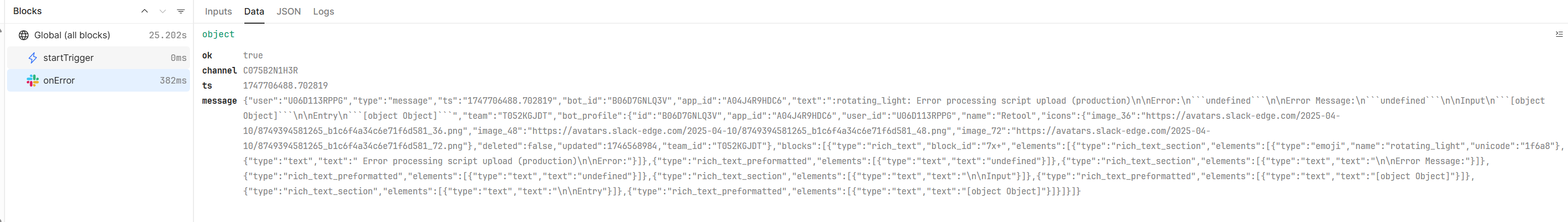Click the lightning bolt startTrigger icon
The width and height of the screenshot is (1568, 222).
coord(33,58)
